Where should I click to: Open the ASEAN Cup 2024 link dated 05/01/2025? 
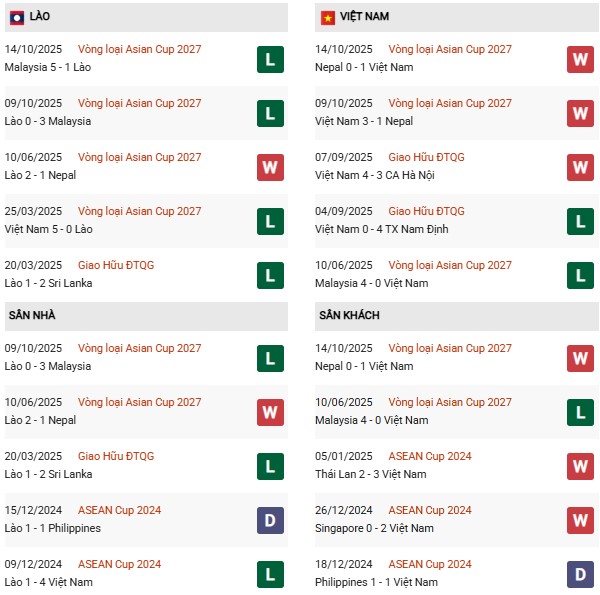pos(430,456)
